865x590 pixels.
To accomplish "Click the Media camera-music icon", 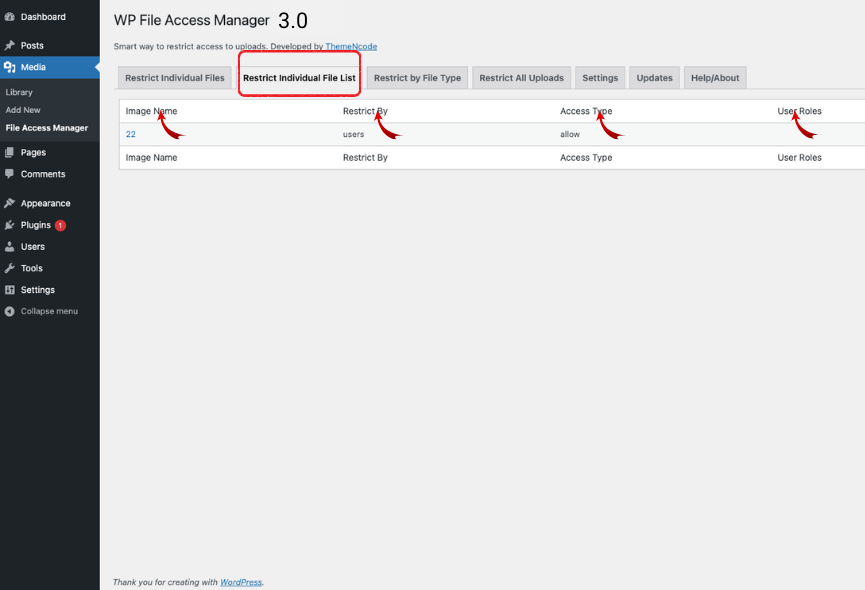I will [x=9, y=67].
